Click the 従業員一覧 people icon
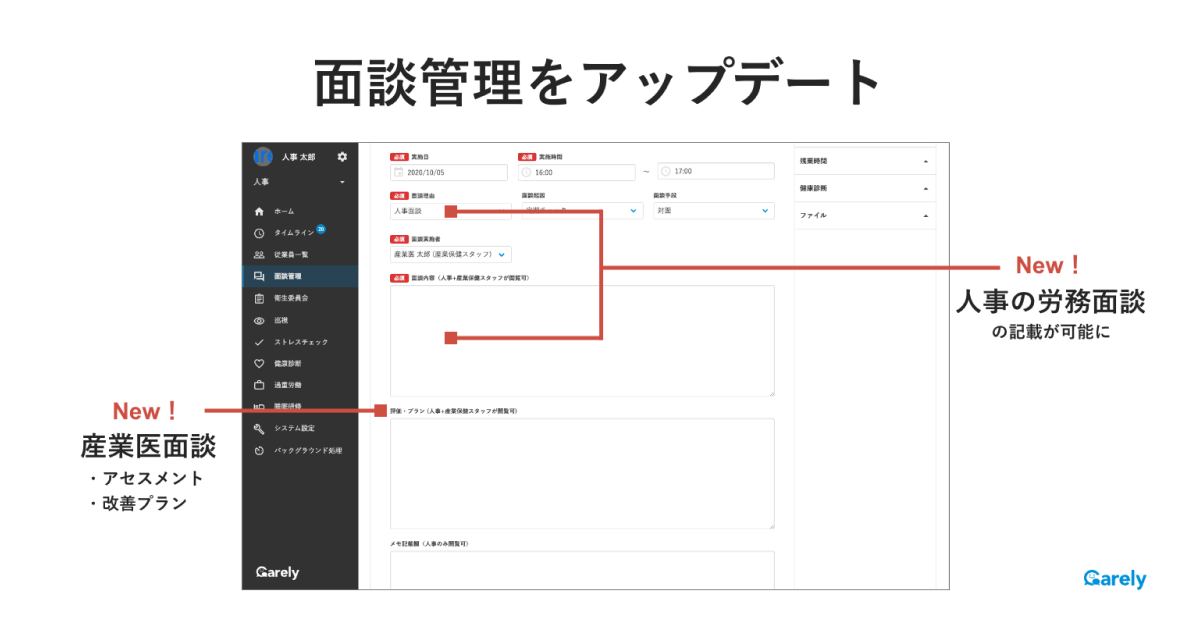The height and width of the screenshot is (630, 1200). [x=259, y=255]
